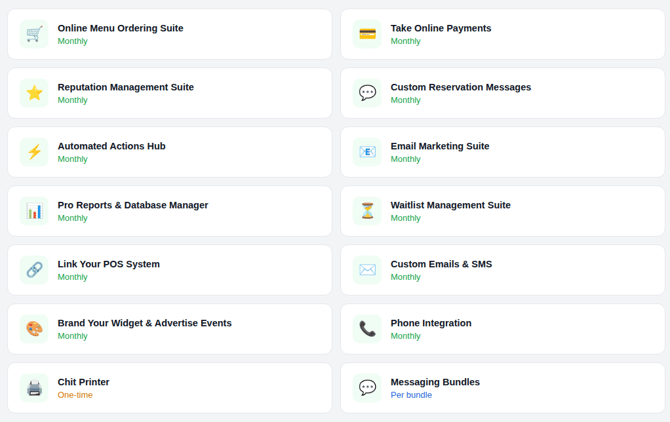
Task: Select the hourglass Waitlist Management icon
Action: (x=367, y=211)
